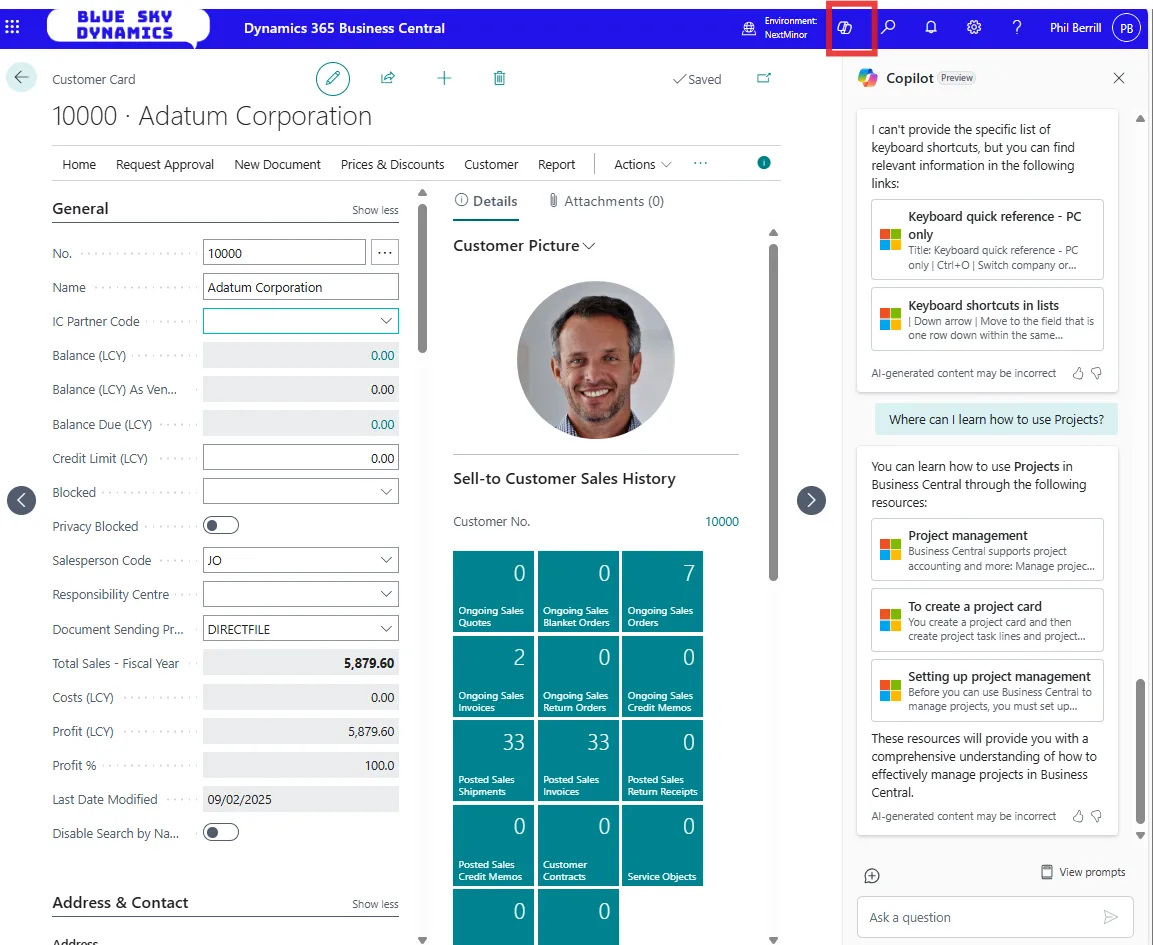Open Ongoing Sales Invoices tile

(493, 676)
